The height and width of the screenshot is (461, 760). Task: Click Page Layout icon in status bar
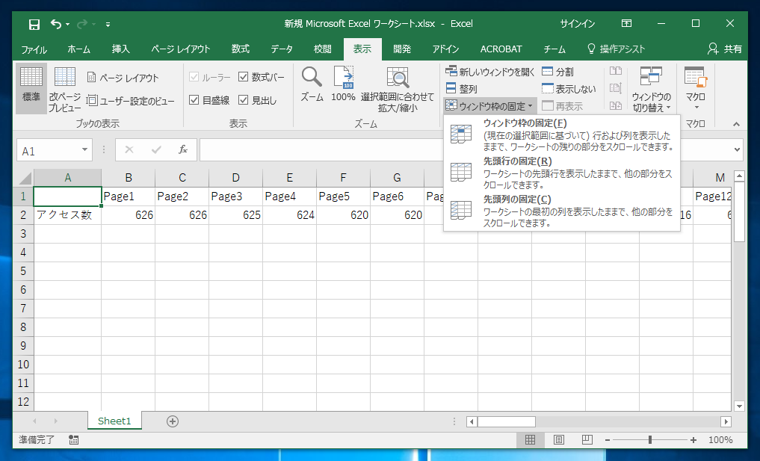click(x=558, y=440)
